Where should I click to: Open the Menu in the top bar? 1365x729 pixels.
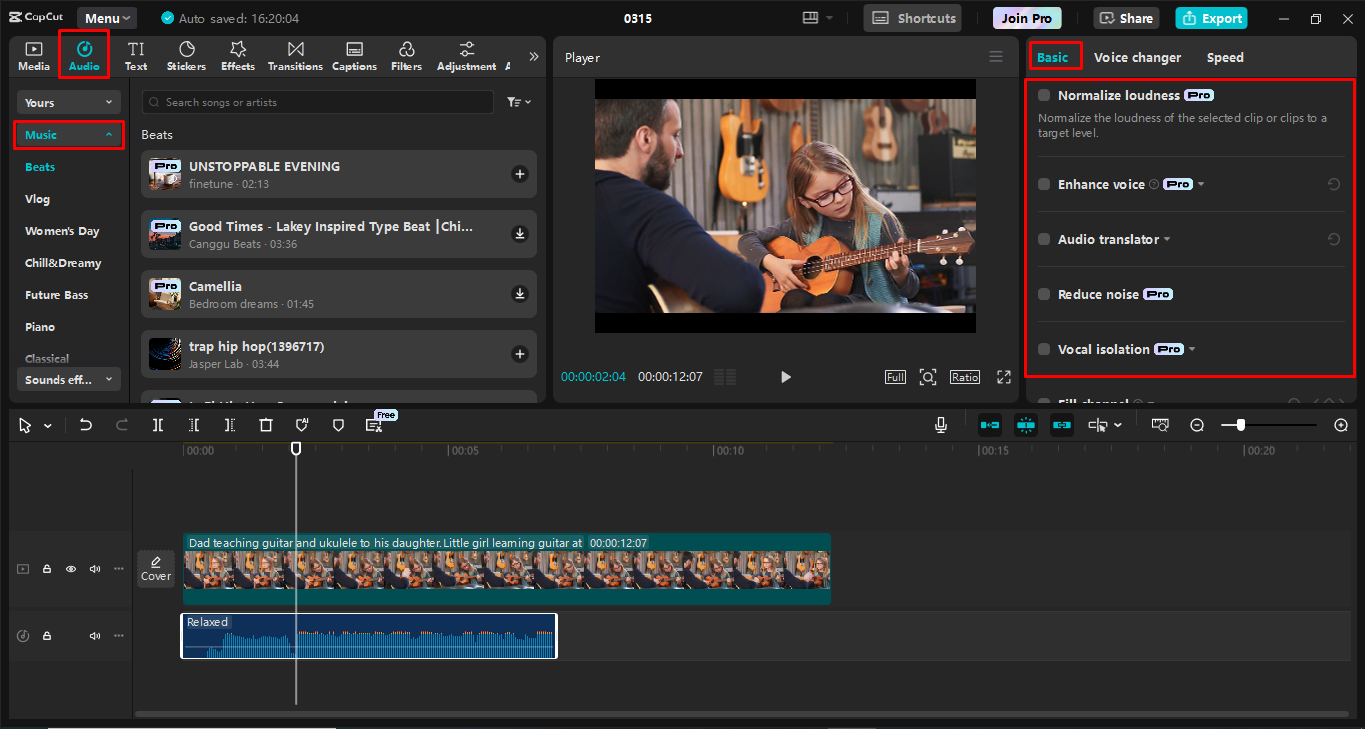106,17
